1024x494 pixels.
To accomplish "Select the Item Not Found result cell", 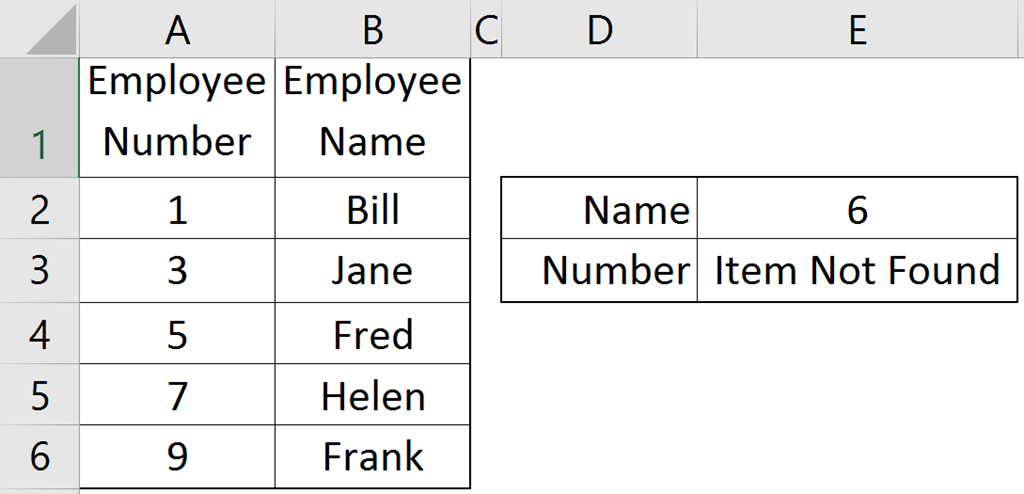I will pyautogui.click(x=857, y=270).
